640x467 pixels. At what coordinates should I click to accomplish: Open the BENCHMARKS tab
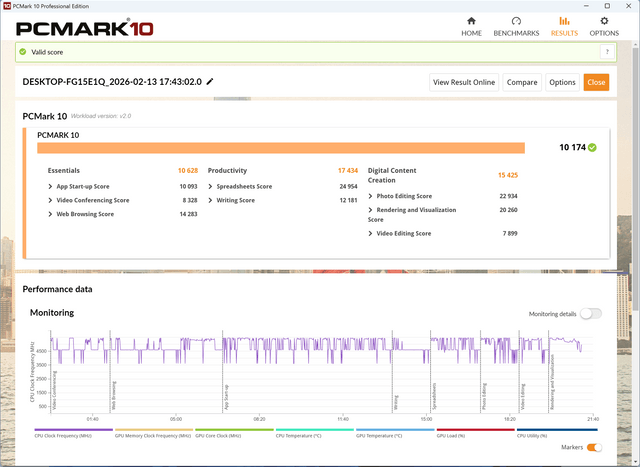pyautogui.click(x=516, y=27)
